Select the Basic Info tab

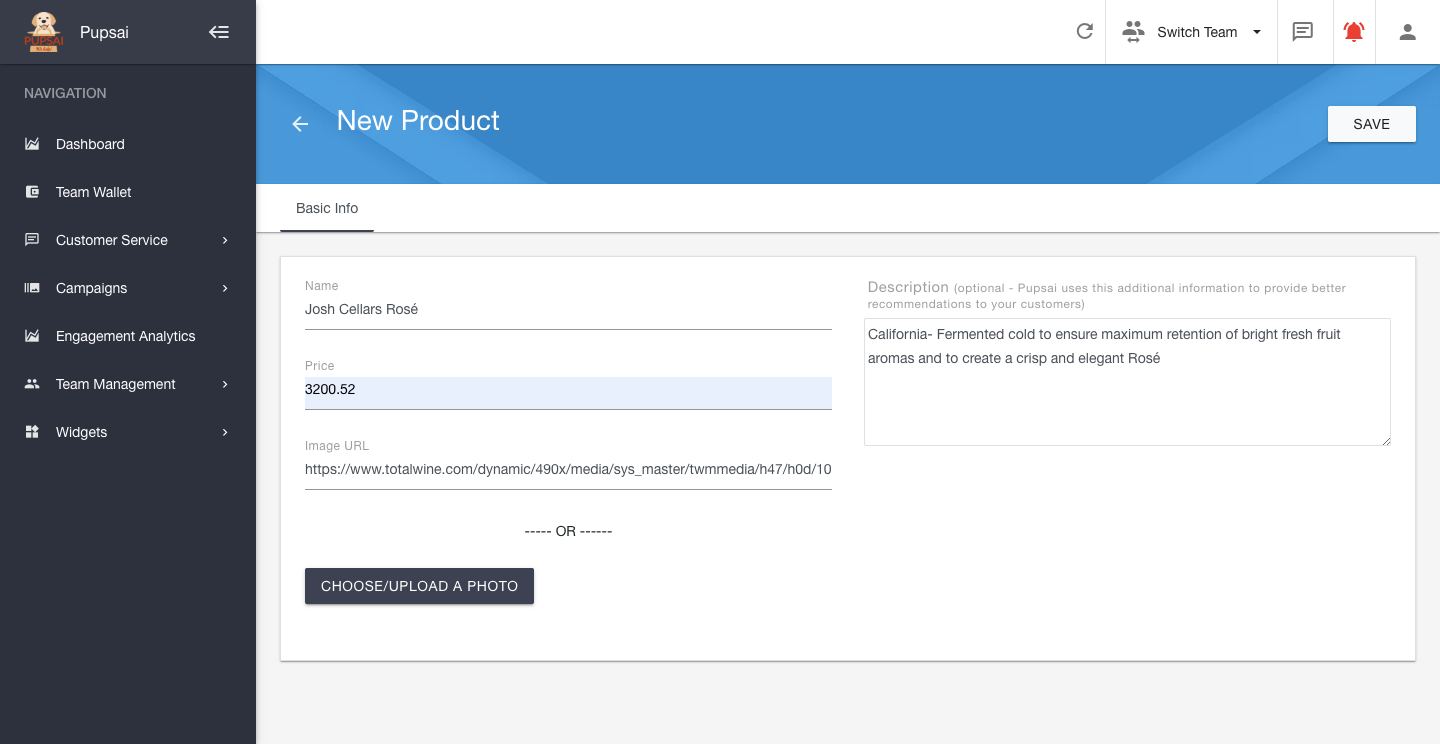point(327,208)
